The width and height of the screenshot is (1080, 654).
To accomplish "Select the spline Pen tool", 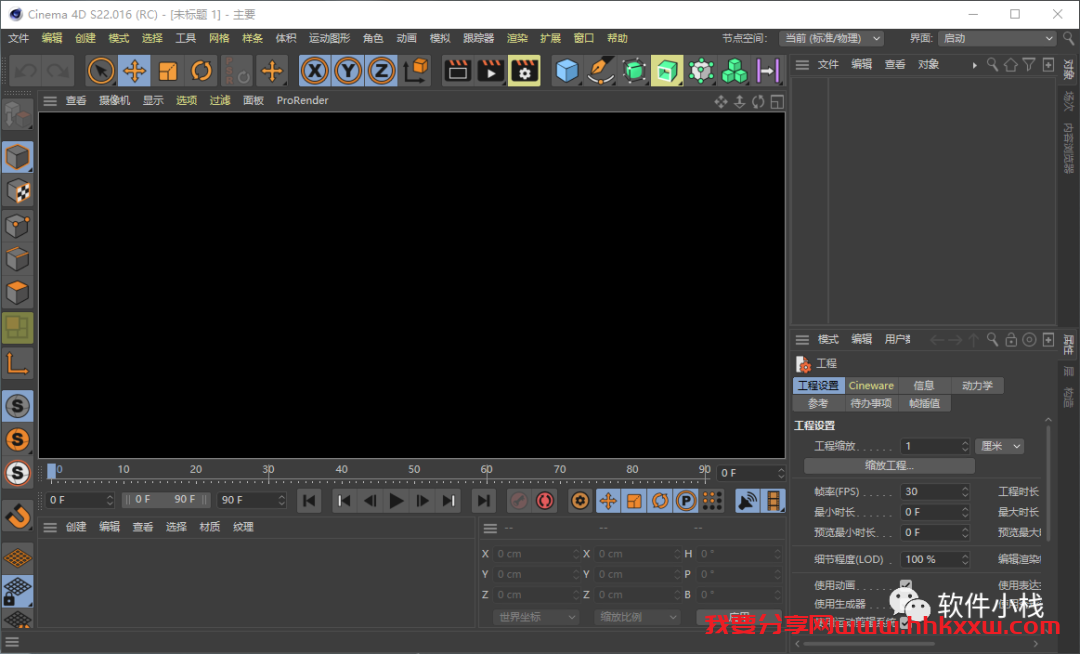I will point(600,71).
